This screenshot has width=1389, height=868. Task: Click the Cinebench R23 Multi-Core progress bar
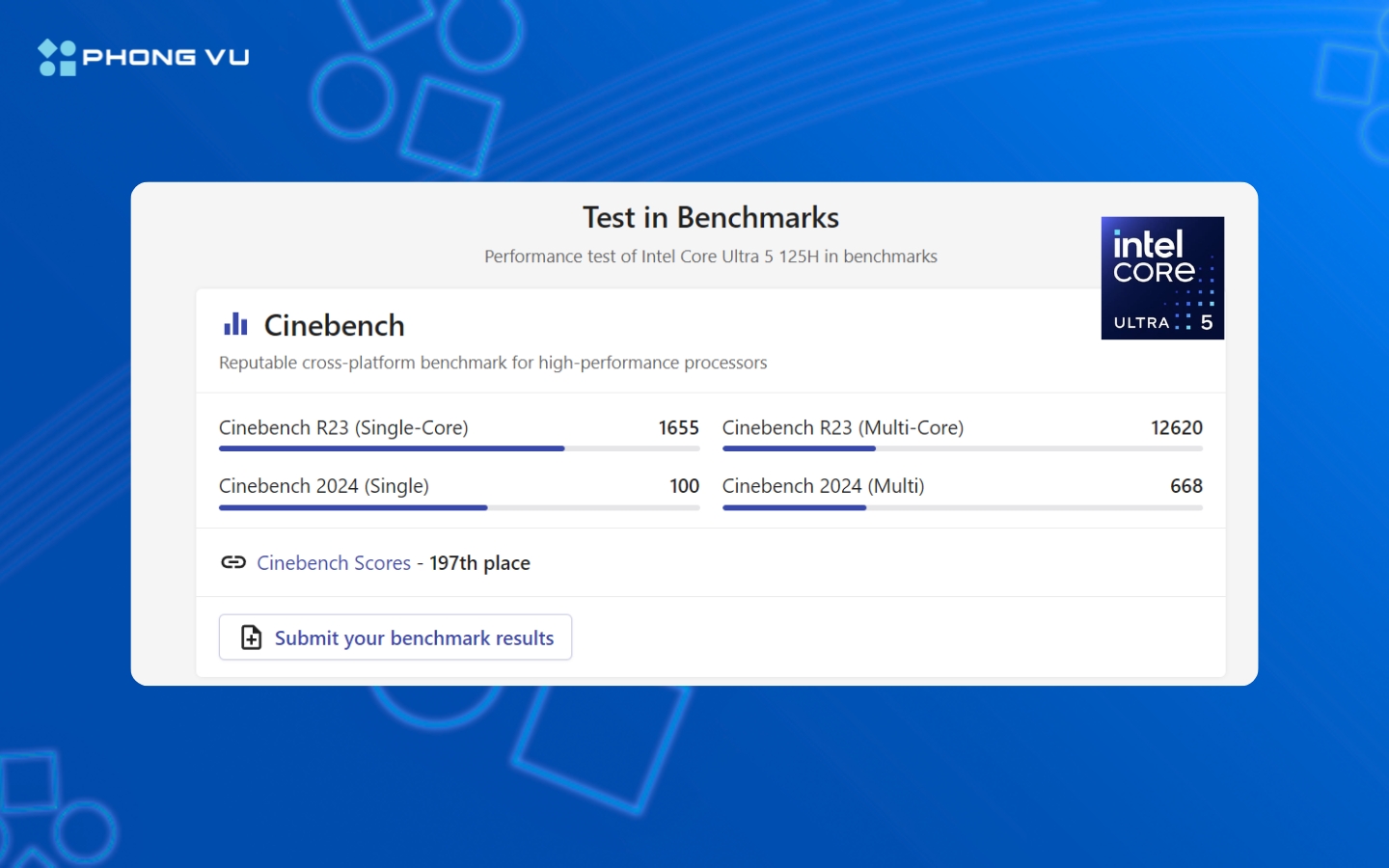pos(962,448)
